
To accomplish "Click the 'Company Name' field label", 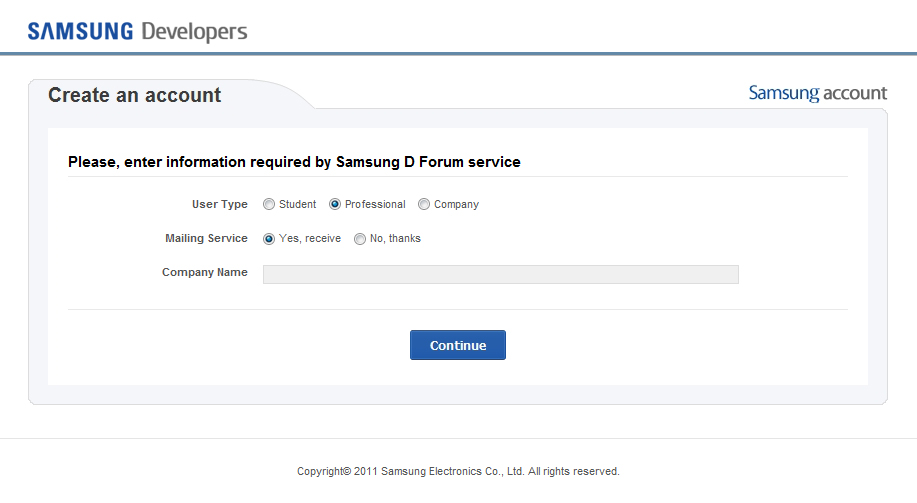I will click(x=205, y=272).
